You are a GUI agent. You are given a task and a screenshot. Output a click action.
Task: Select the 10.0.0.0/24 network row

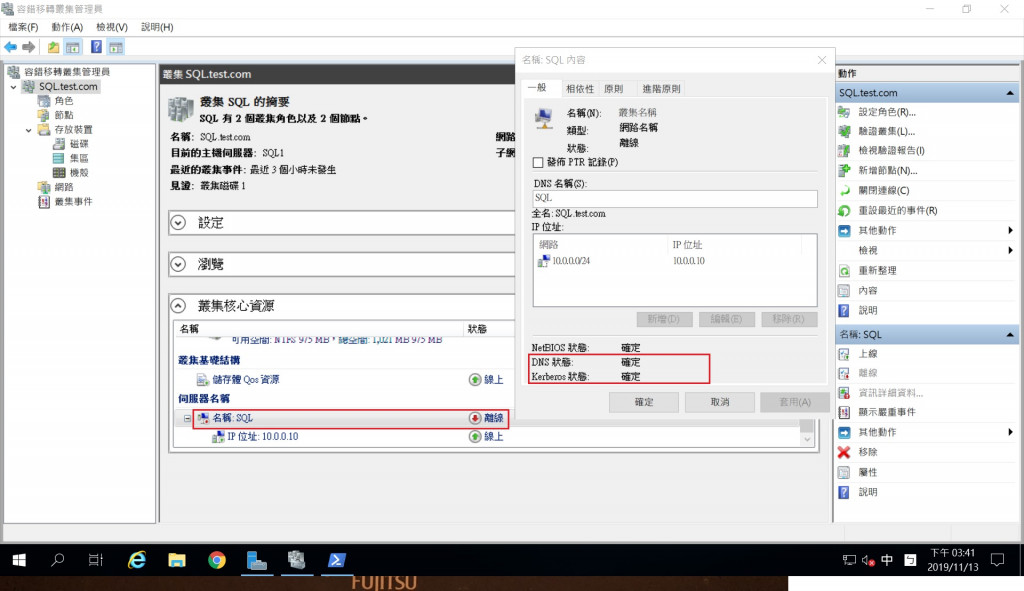(669, 261)
